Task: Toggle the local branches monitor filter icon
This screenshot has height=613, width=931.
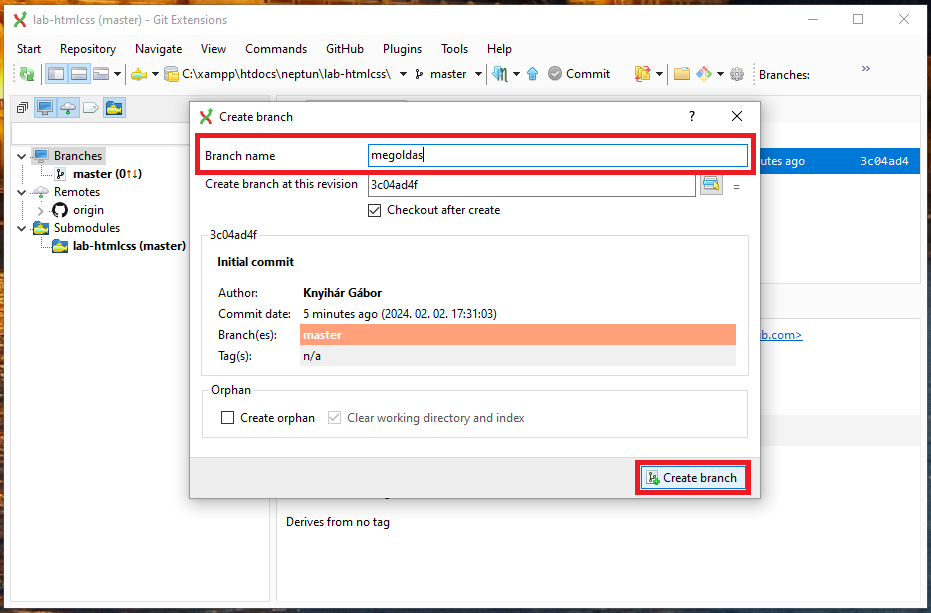Action: click(45, 108)
